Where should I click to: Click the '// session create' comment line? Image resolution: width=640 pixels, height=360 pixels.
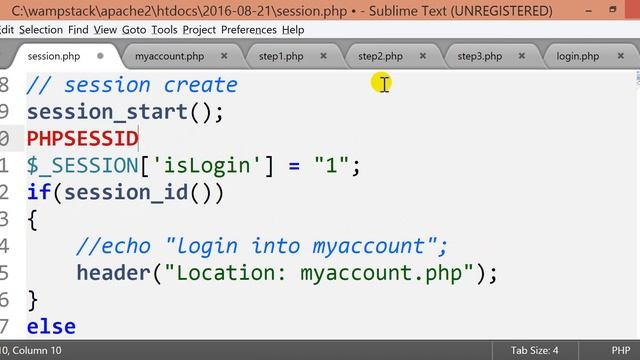pos(132,85)
